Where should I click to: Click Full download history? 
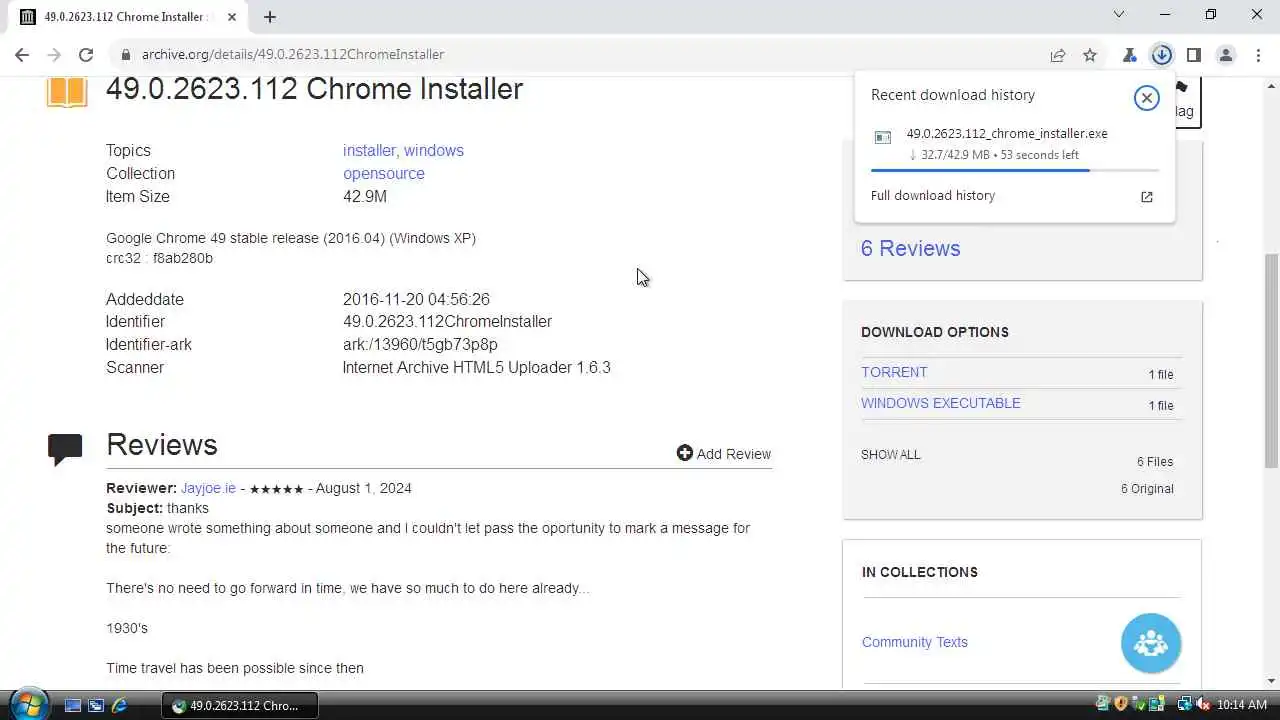pyautogui.click(x=933, y=195)
